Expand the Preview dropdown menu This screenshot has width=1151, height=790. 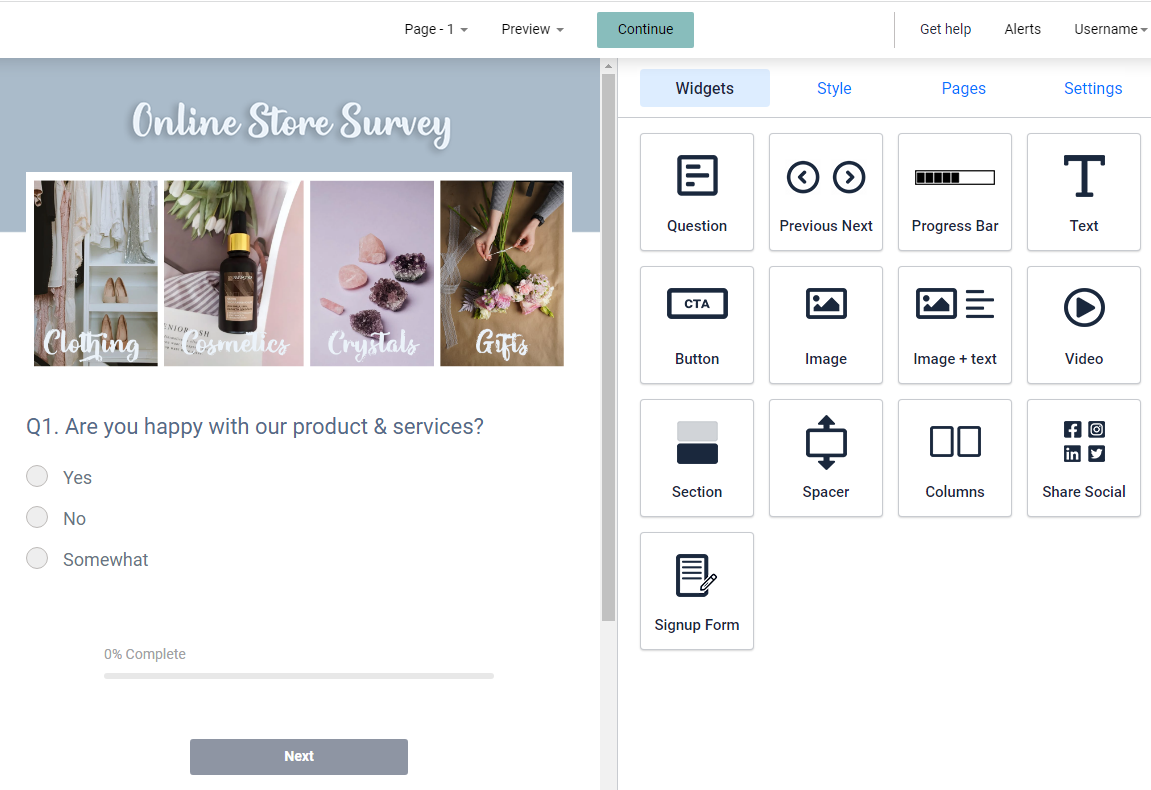pyautogui.click(x=532, y=29)
